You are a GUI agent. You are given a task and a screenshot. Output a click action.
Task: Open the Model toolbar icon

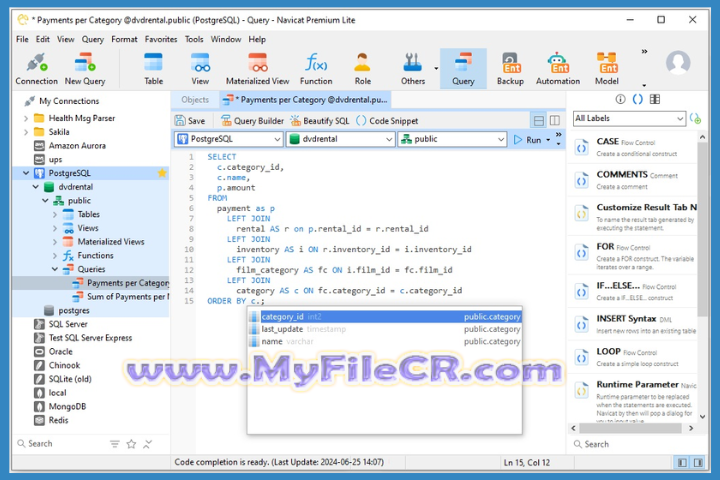pos(607,69)
